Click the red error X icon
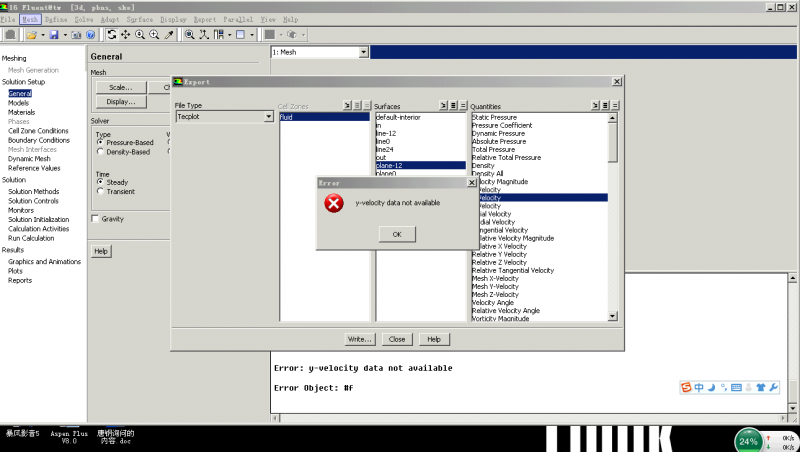Viewport: 800px width, 452px height. click(334, 204)
